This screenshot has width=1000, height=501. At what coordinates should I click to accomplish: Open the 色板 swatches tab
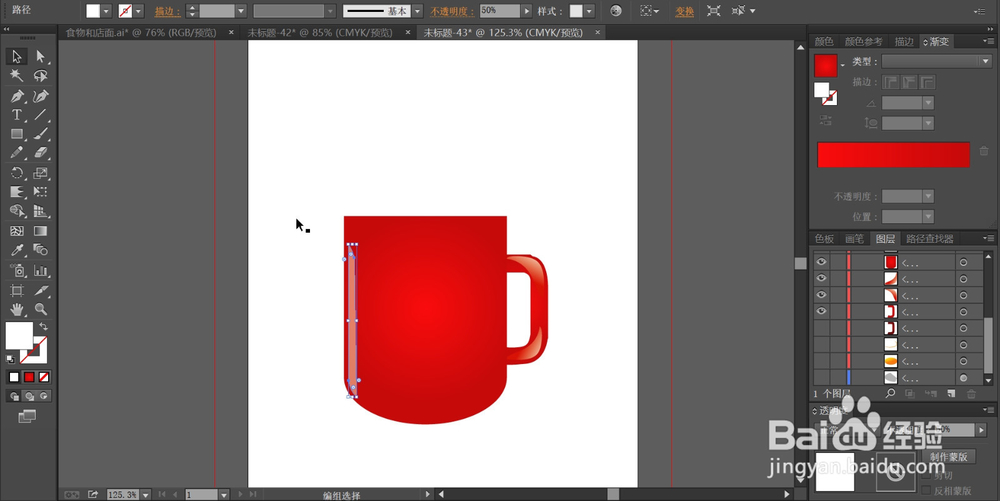824,238
